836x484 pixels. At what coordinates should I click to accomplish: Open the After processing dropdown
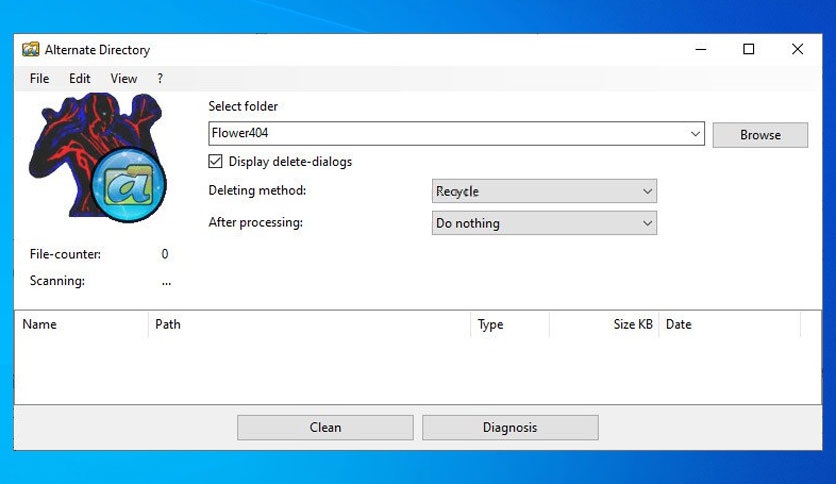click(544, 223)
